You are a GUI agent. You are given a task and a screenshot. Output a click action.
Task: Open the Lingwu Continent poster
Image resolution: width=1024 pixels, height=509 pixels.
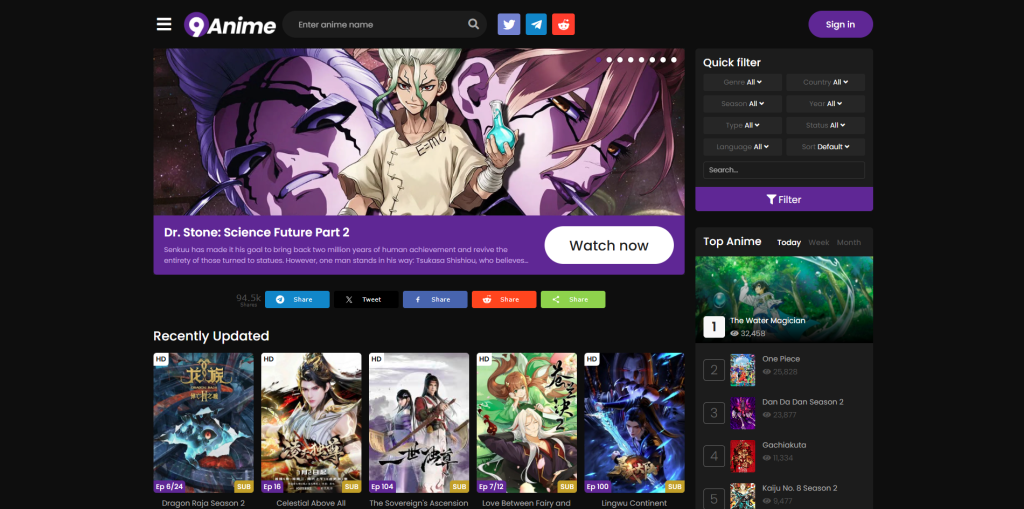634,423
